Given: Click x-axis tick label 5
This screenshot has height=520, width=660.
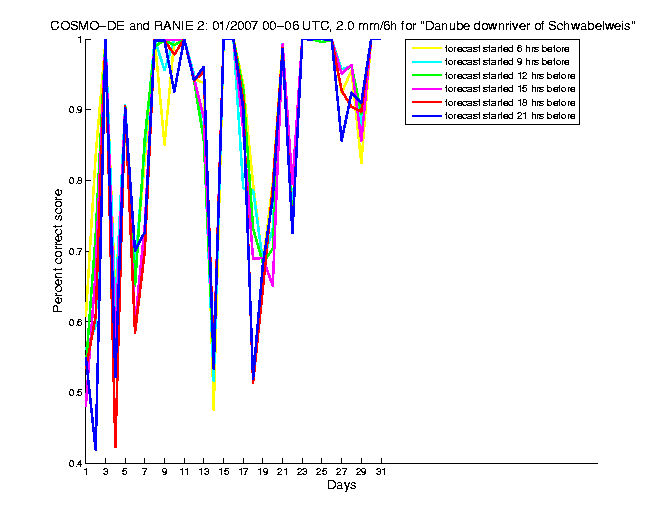Looking at the screenshot, I should (x=125, y=472).
